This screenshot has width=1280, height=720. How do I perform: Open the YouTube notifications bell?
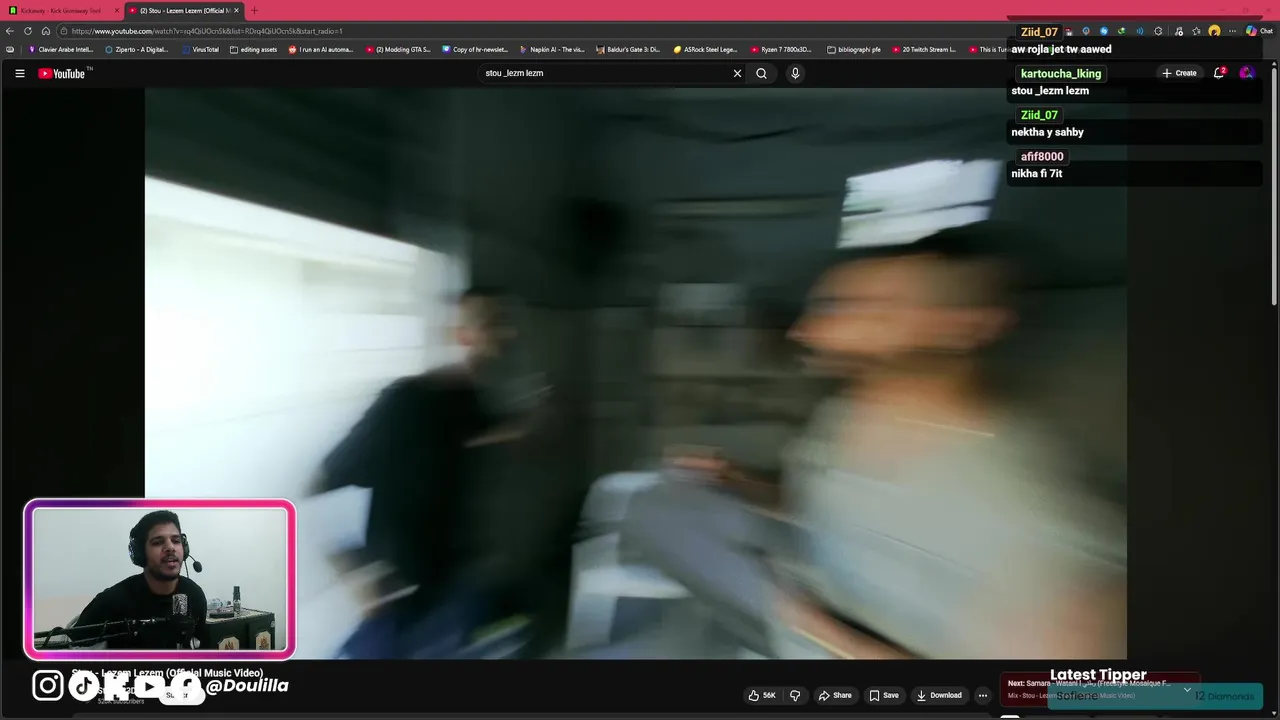1219,73
